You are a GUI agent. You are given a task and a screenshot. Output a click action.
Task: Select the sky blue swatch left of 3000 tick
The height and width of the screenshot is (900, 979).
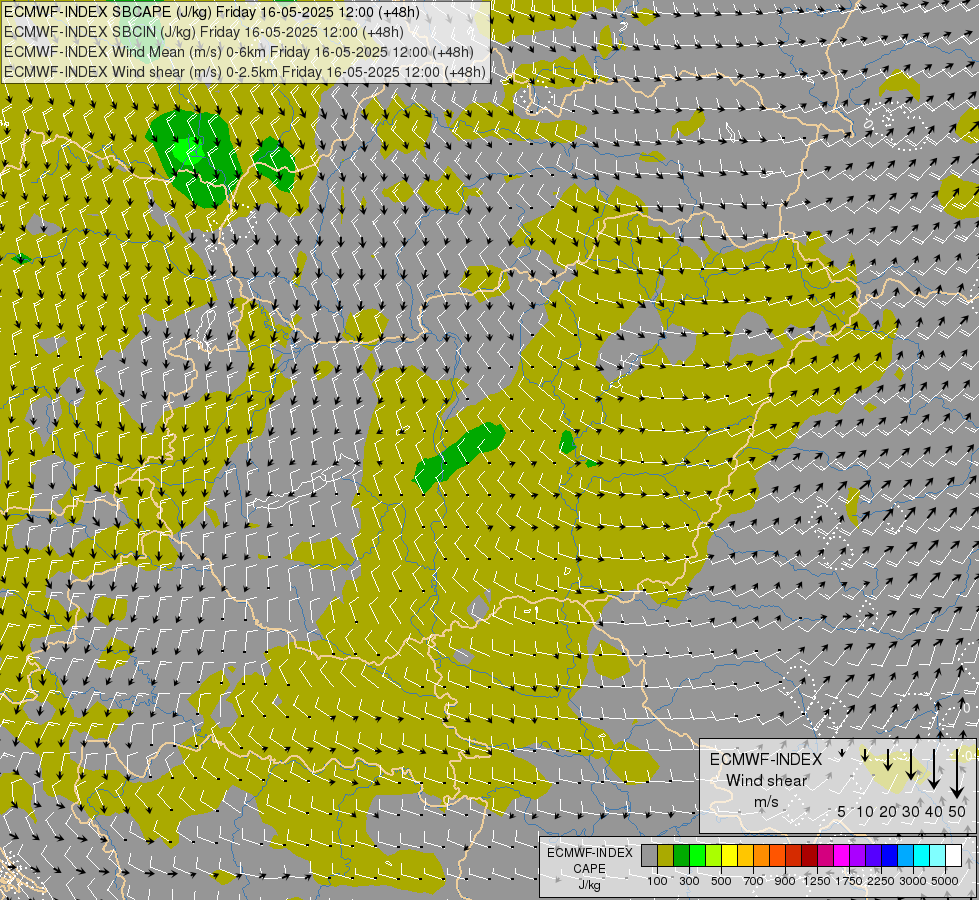click(905, 856)
